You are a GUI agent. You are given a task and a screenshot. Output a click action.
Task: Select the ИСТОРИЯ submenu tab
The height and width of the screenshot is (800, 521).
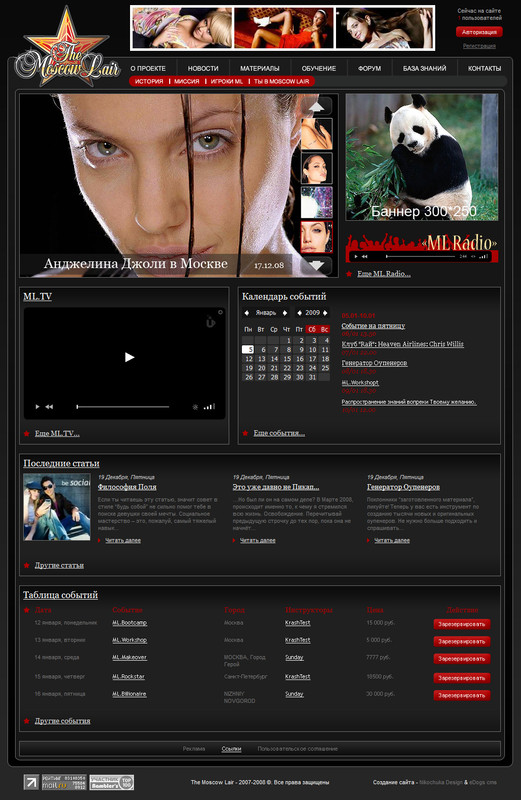tap(149, 81)
